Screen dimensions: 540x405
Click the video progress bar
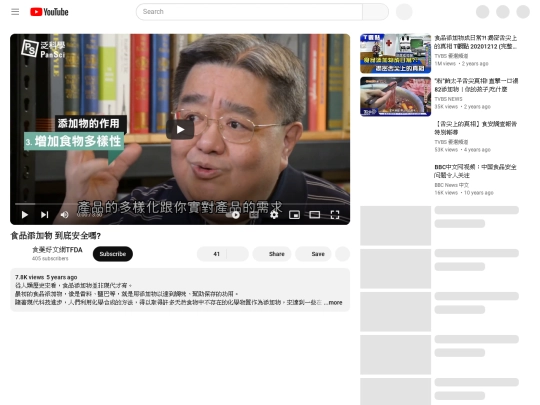[x=180, y=204]
